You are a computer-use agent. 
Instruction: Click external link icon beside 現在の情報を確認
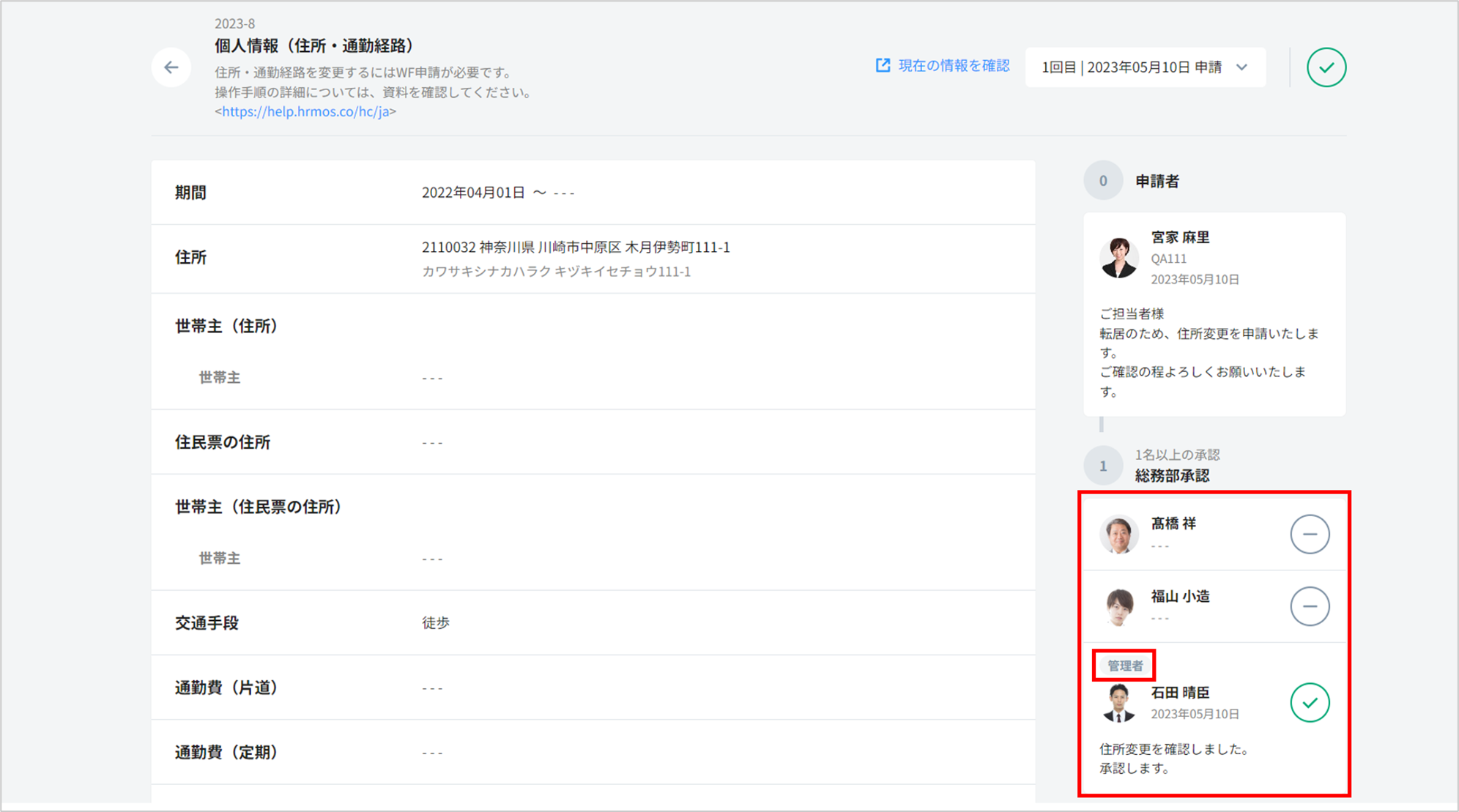point(883,66)
